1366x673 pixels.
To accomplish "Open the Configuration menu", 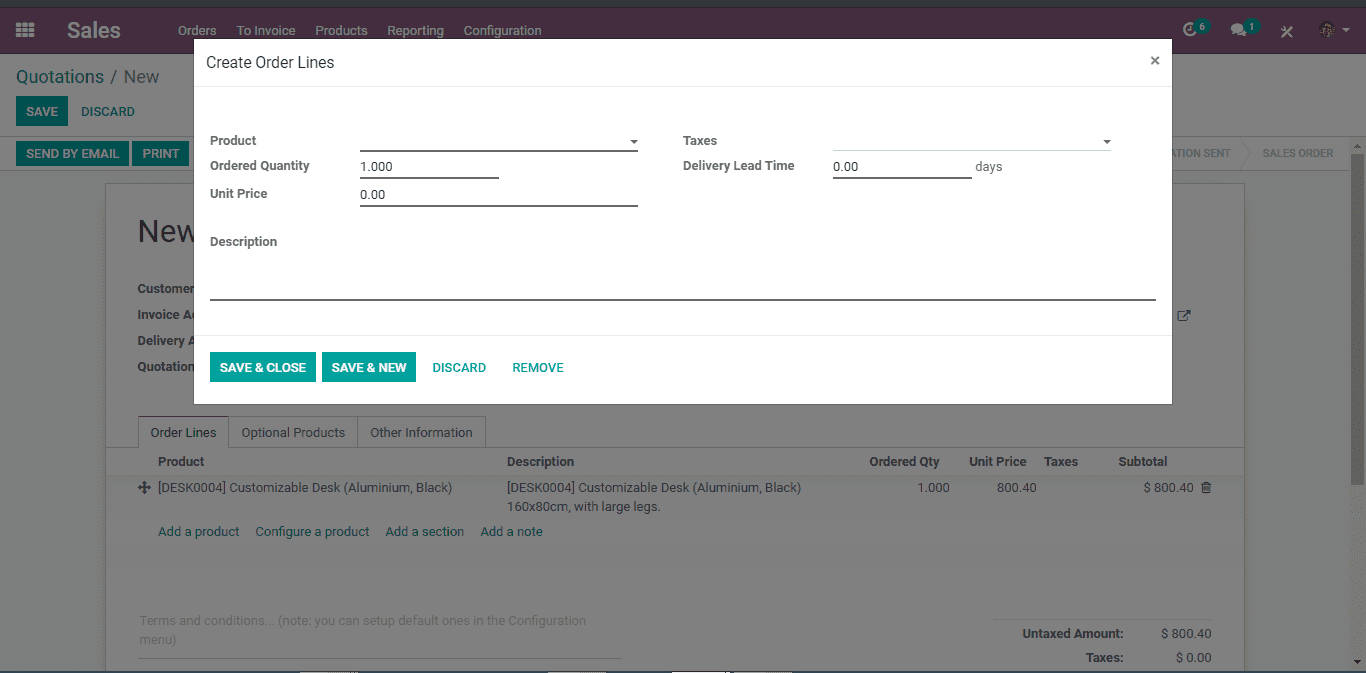I will (502, 31).
